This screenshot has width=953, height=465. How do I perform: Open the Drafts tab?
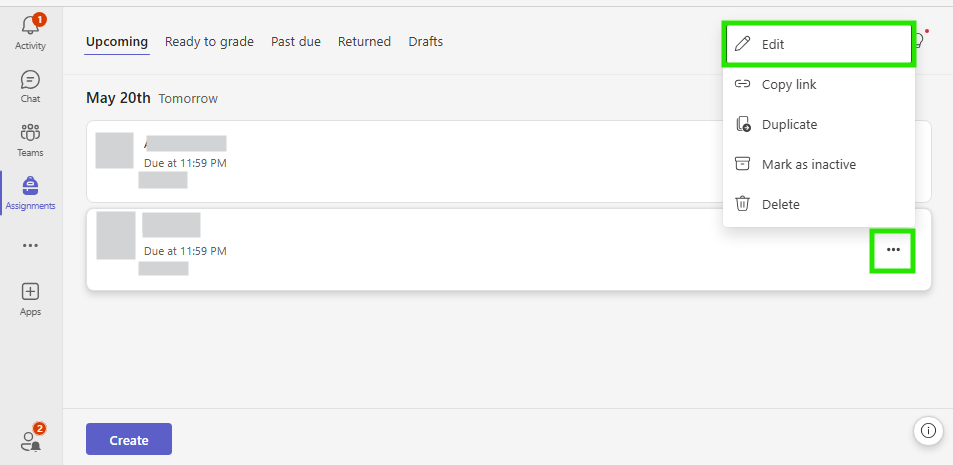pyautogui.click(x=425, y=42)
